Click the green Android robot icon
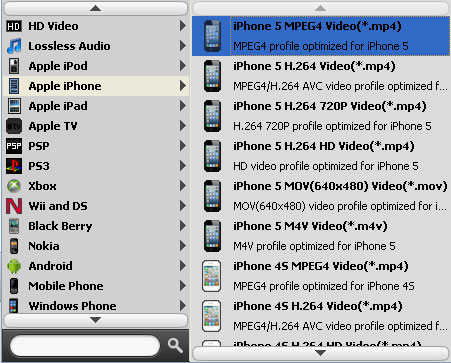The height and width of the screenshot is (363, 451). (x=14, y=266)
